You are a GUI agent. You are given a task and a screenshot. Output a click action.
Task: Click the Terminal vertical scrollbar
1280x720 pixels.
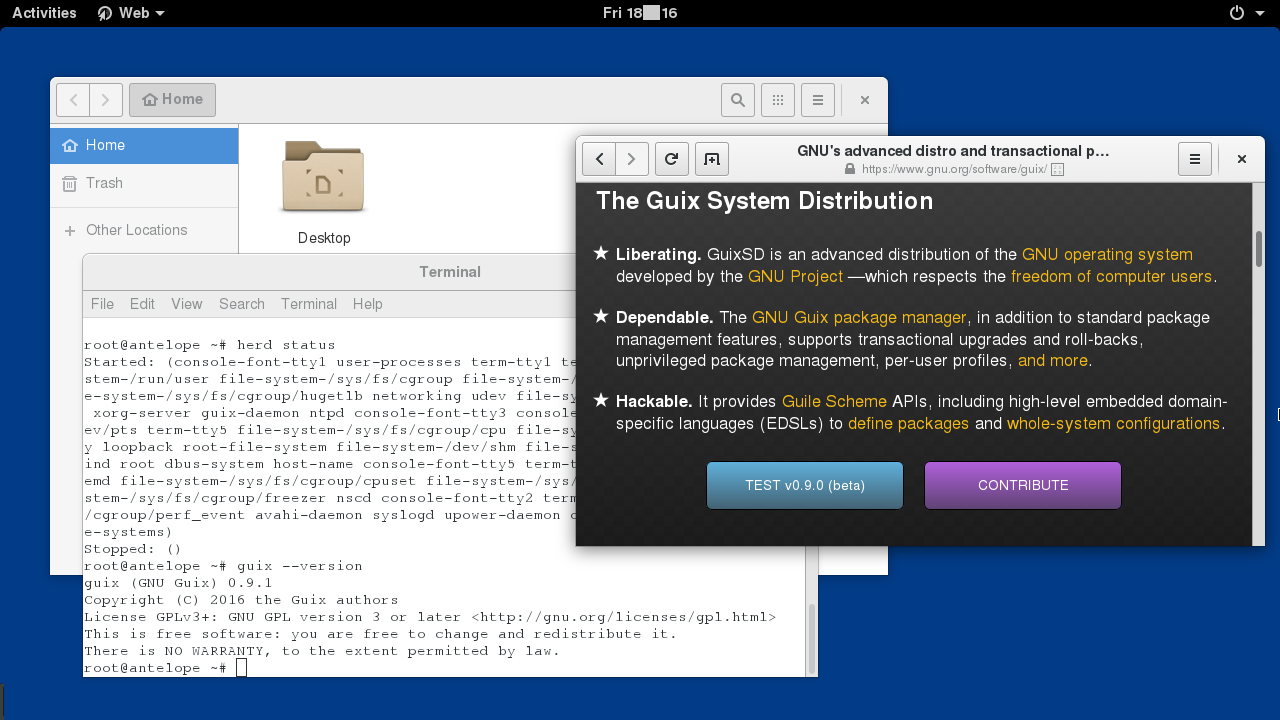pos(812,637)
